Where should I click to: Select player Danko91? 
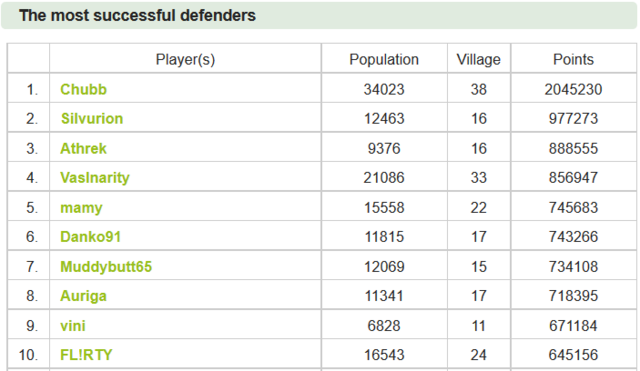[91, 237]
